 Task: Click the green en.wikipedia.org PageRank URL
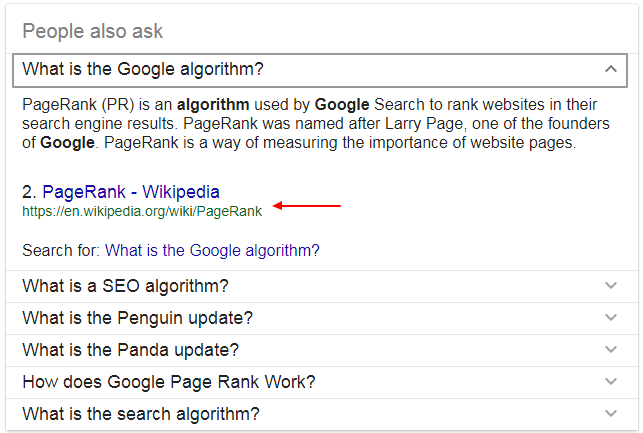[142, 211]
